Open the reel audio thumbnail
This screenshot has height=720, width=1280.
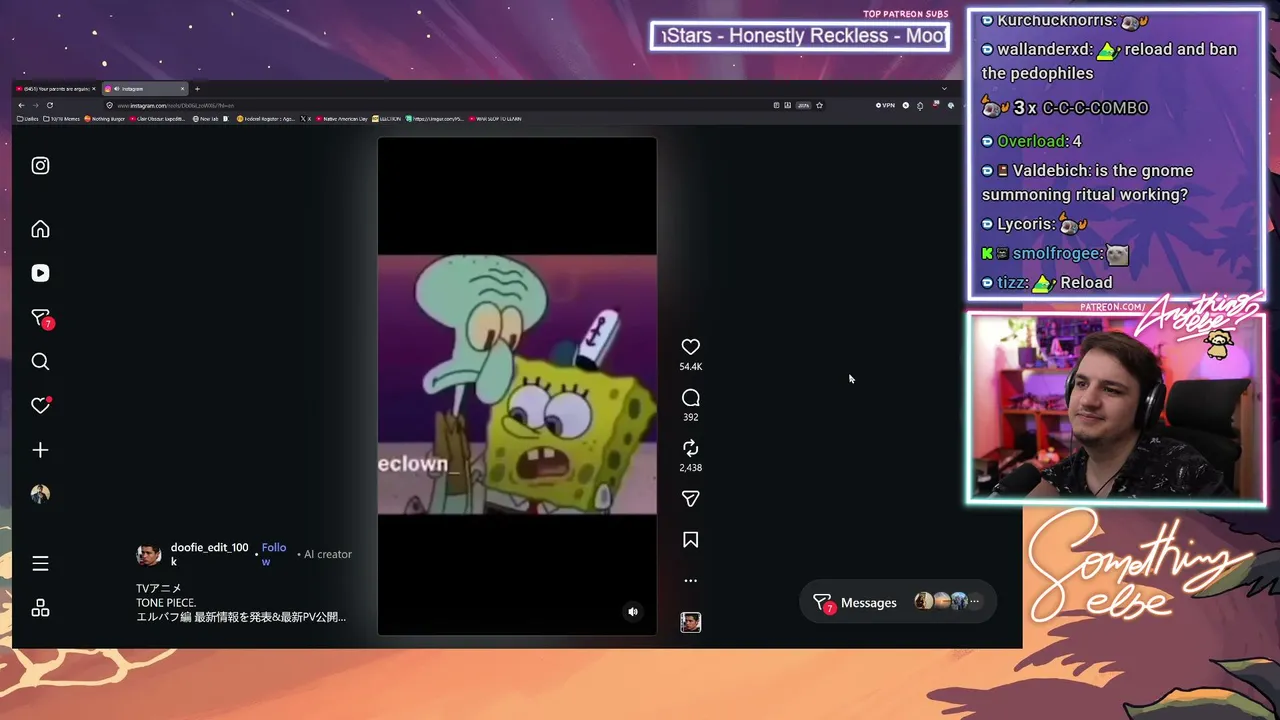point(690,622)
